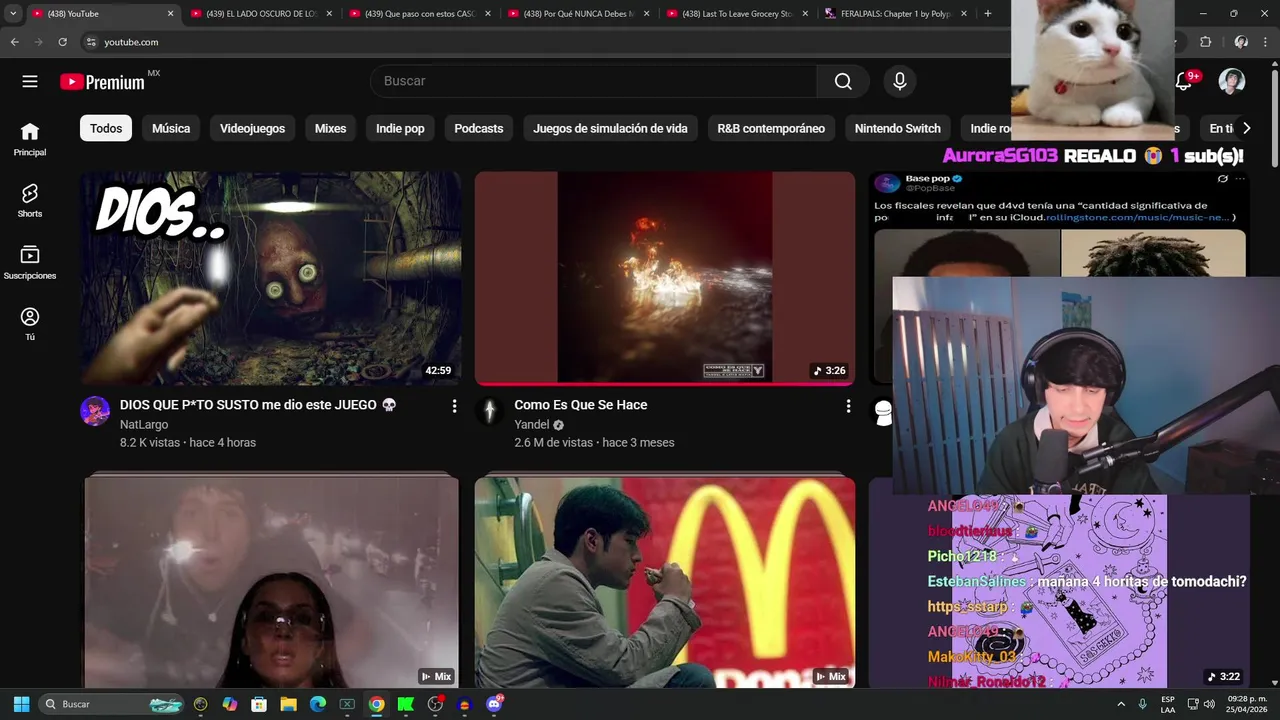Open Yandel channel name link
Image resolution: width=1280 pixels, height=720 pixels.
pos(532,425)
